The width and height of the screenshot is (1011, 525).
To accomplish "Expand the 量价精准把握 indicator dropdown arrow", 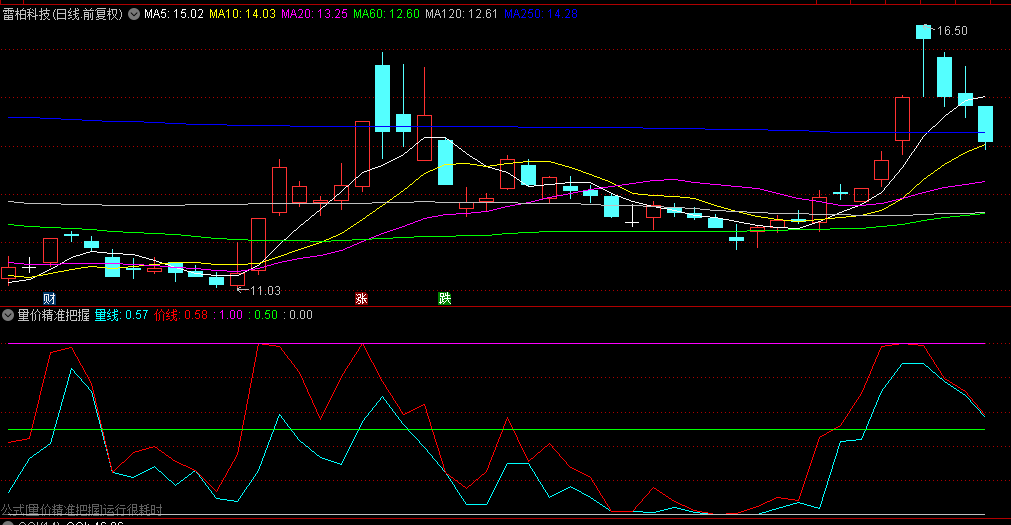I will point(8,315).
